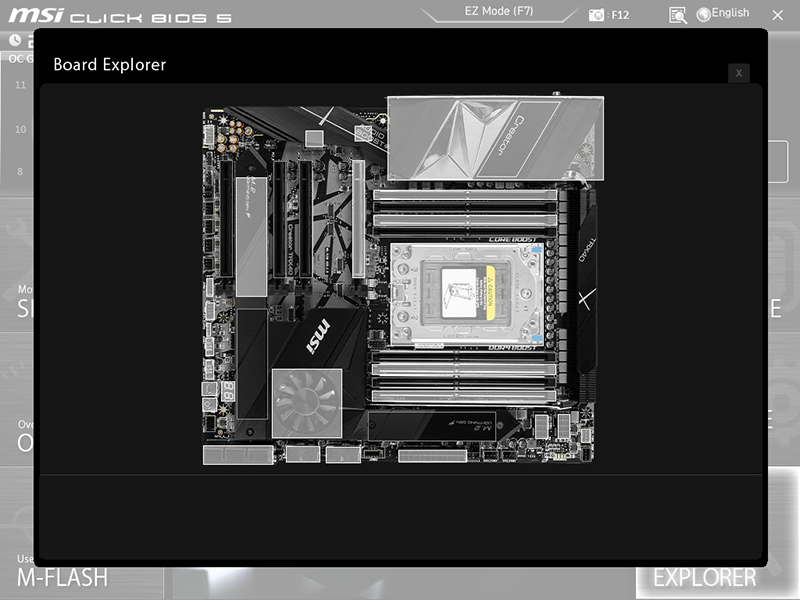Select the upper onboard button beside debug LED
The image size is (800, 600).
pos(209,389)
